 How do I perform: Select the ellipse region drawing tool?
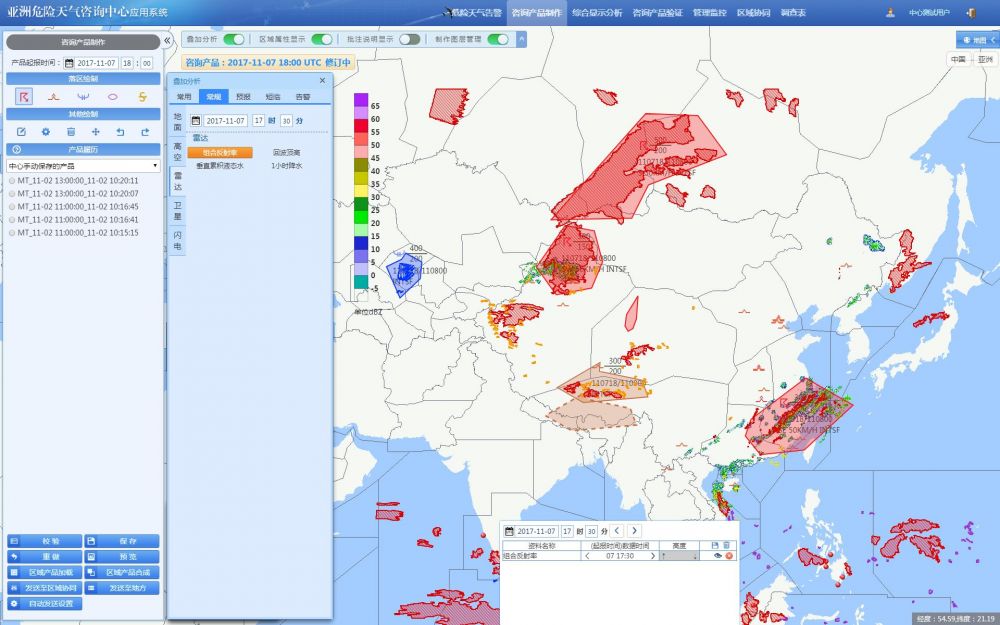pos(112,96)
